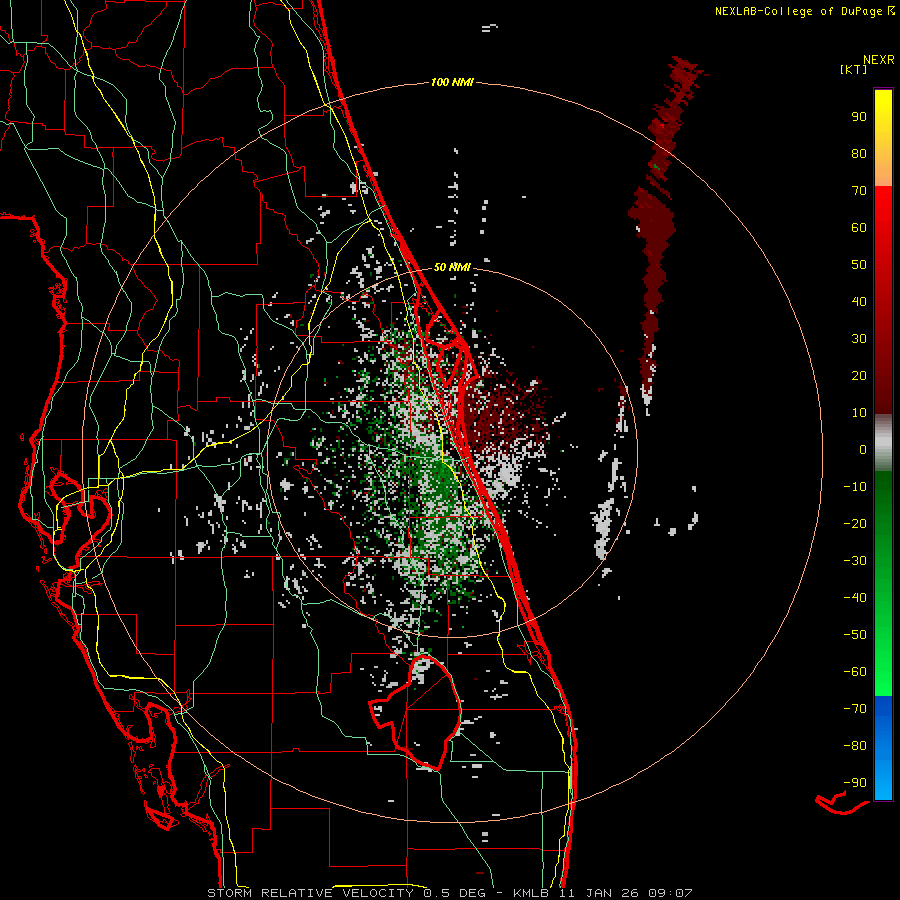
Task: Click the 70 knot legend value
Action: [x=859, y=191]
